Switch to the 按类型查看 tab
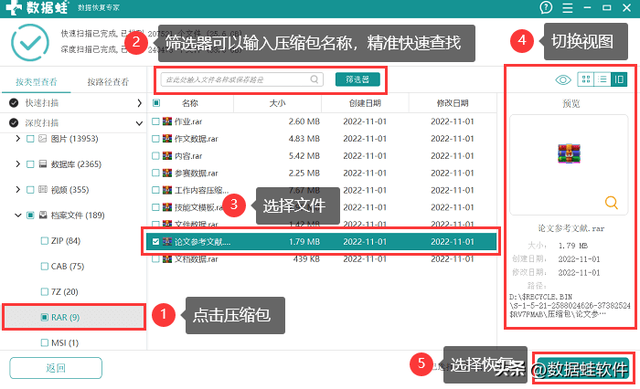Image resolution: width=640 pixels, height=389 pixels. 36,82
